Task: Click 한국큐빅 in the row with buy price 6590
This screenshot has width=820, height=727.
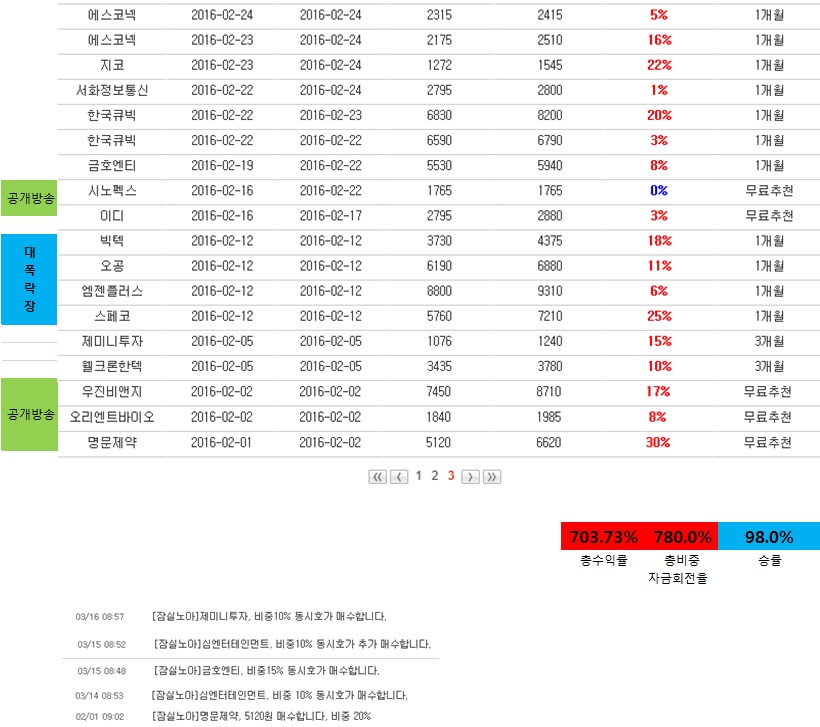Action: [112, 140]
